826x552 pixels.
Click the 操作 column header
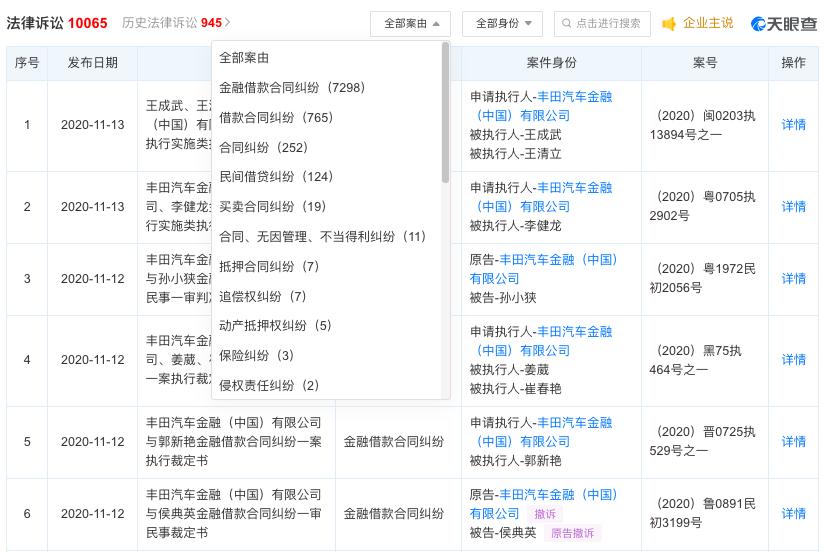tap(793, 63)
